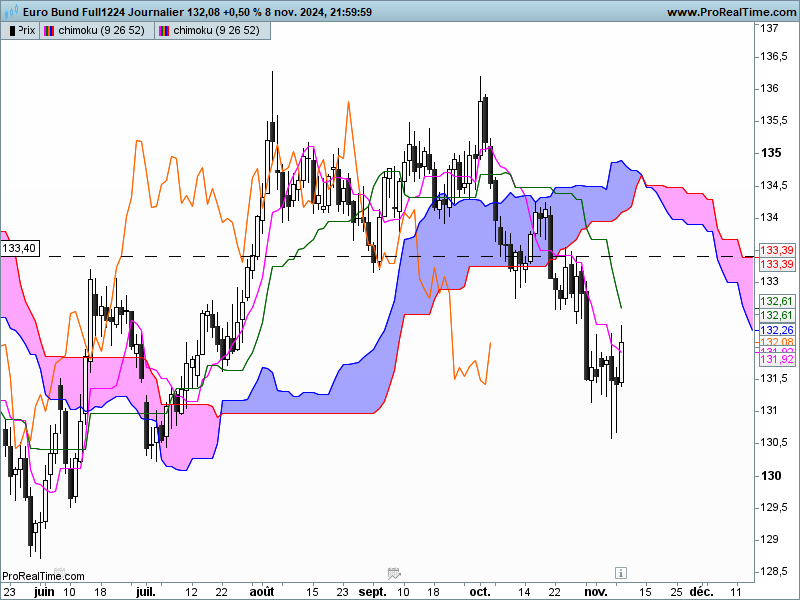Click the lower green 132,61 axis label
The width and height of the screenshot is (800, 600).
coord(777,315)
